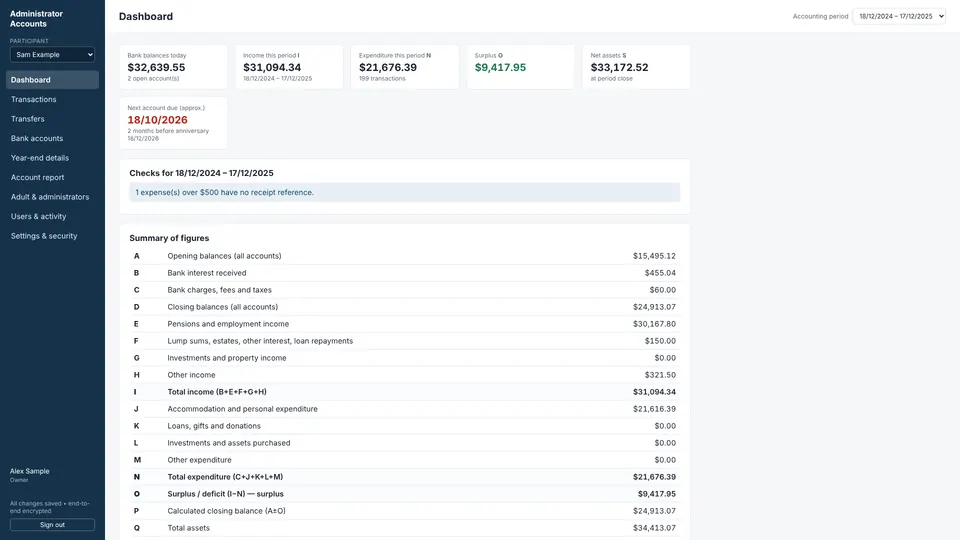The height and width of the screenshot is (540, 960).
Task: Click the 'Closing balances (all accounts)' row
Action: [x=405, y=307]
